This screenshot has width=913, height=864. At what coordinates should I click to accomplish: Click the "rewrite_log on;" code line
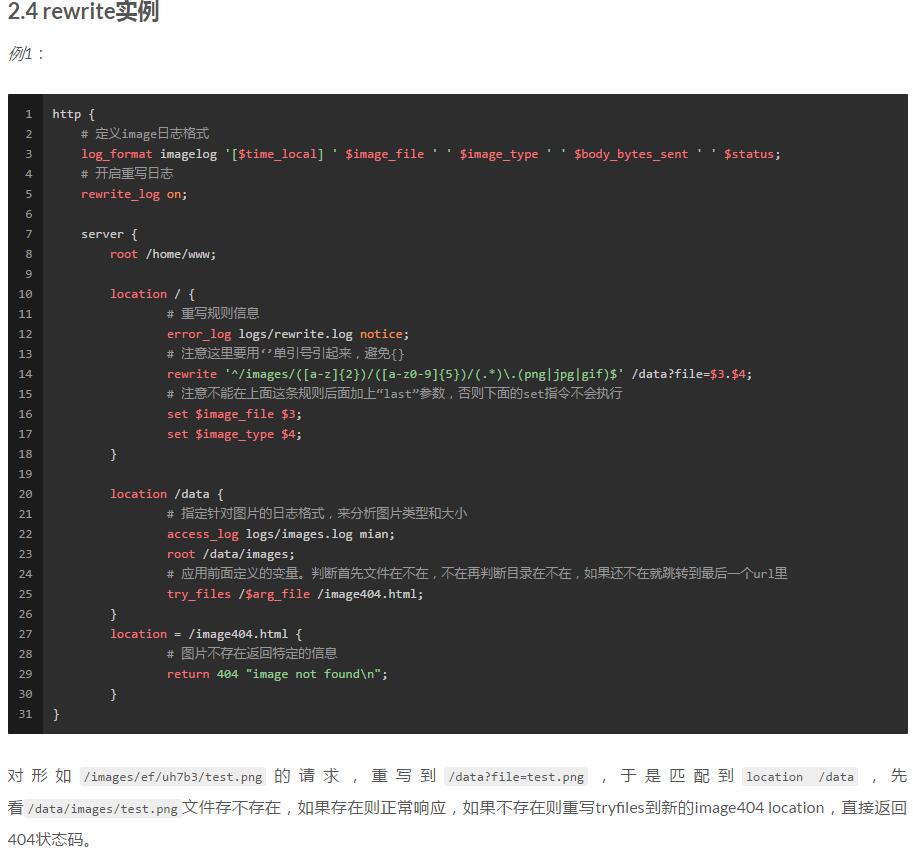(134, 194)
